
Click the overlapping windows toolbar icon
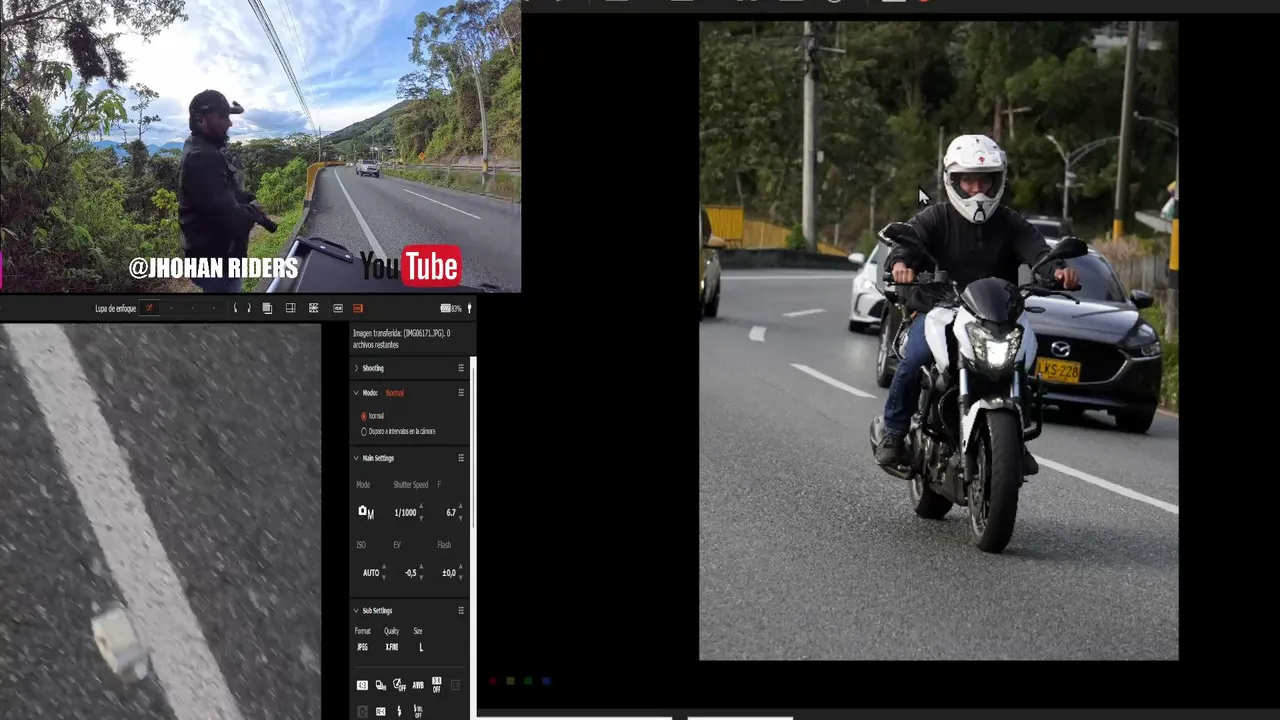click(x=267, y=308)
